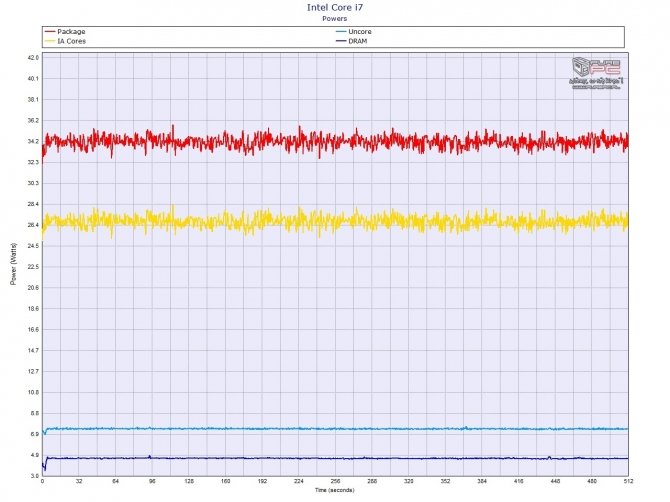
Task: Click the 12.7 y-axis value
Action: pos(33,371)
